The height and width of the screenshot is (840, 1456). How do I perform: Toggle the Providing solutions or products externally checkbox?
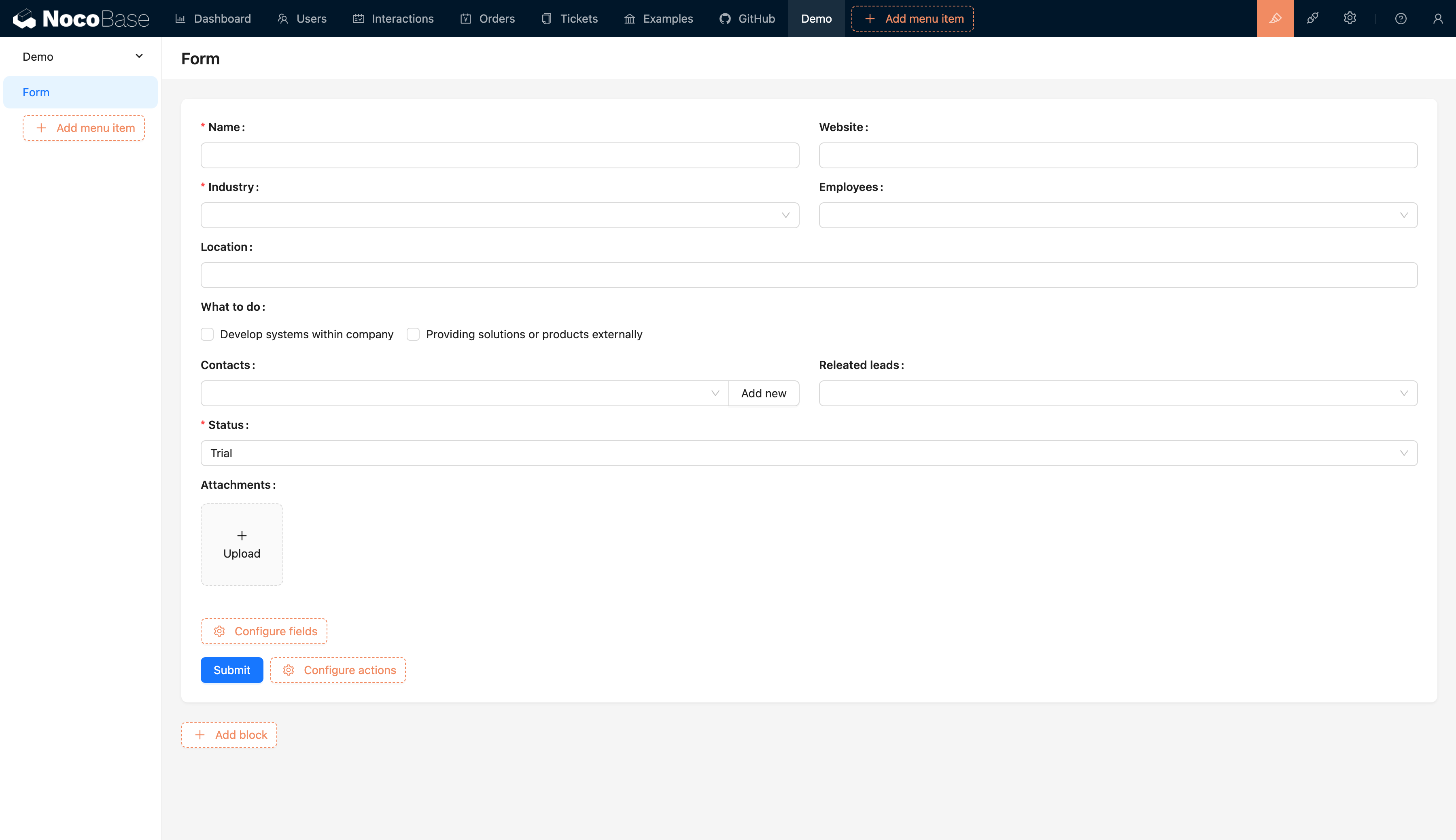coord(413,334)
